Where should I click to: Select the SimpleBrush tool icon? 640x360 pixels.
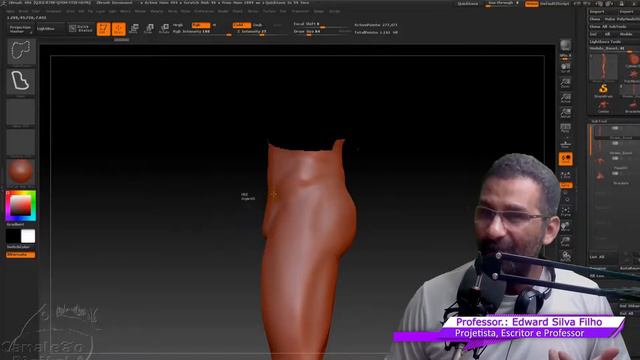pos(603,90)
